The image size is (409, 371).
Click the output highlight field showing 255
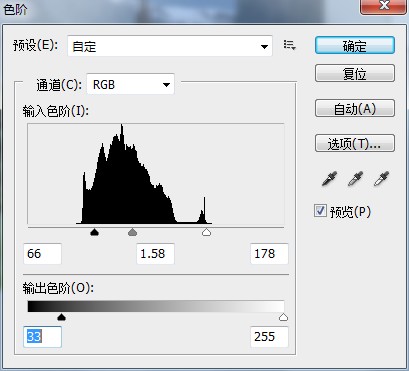269,337
